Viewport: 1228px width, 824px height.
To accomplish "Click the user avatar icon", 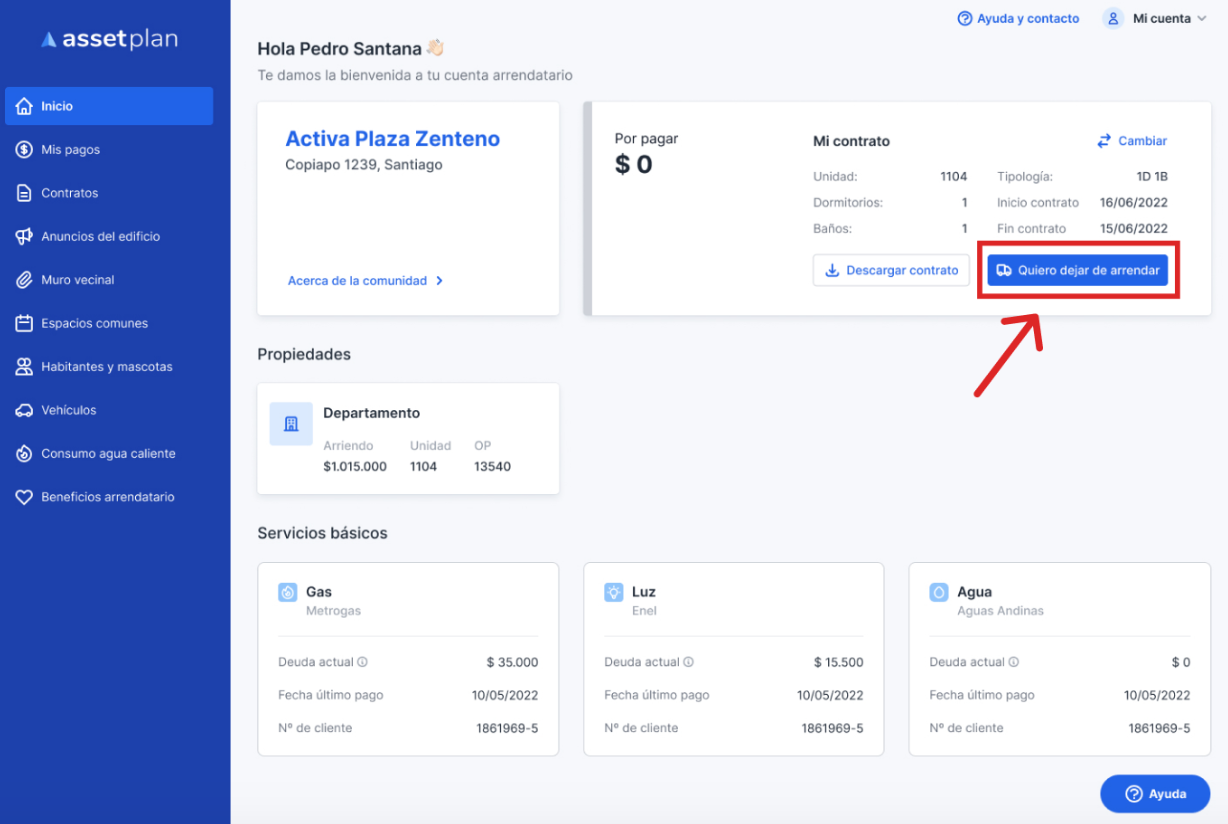I will (1113, 18).
